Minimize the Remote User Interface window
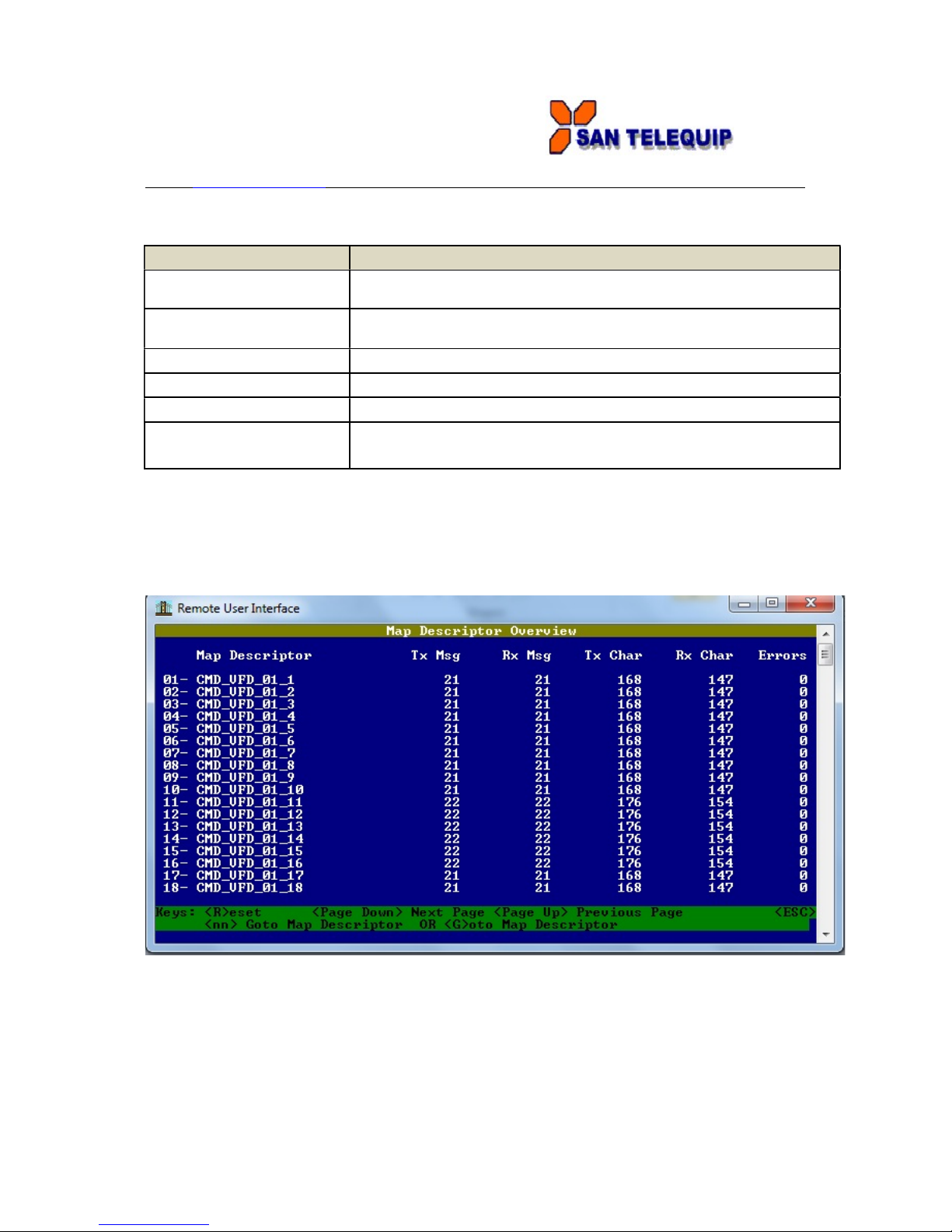 pyautogui.click(x=745, y=603)
